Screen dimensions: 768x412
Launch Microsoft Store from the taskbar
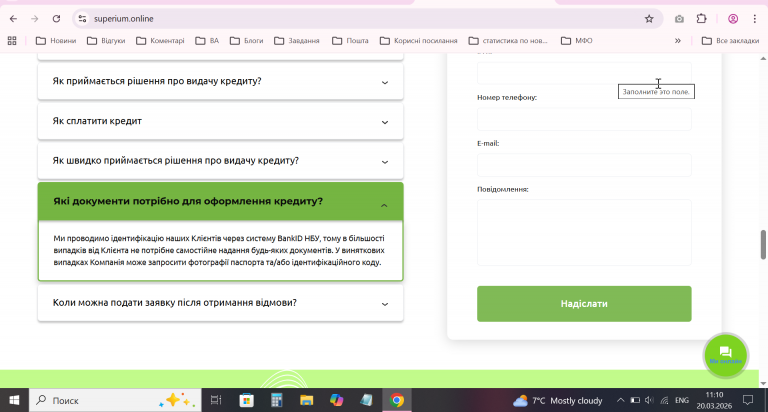pyautogui.click(x=246, y=400)
